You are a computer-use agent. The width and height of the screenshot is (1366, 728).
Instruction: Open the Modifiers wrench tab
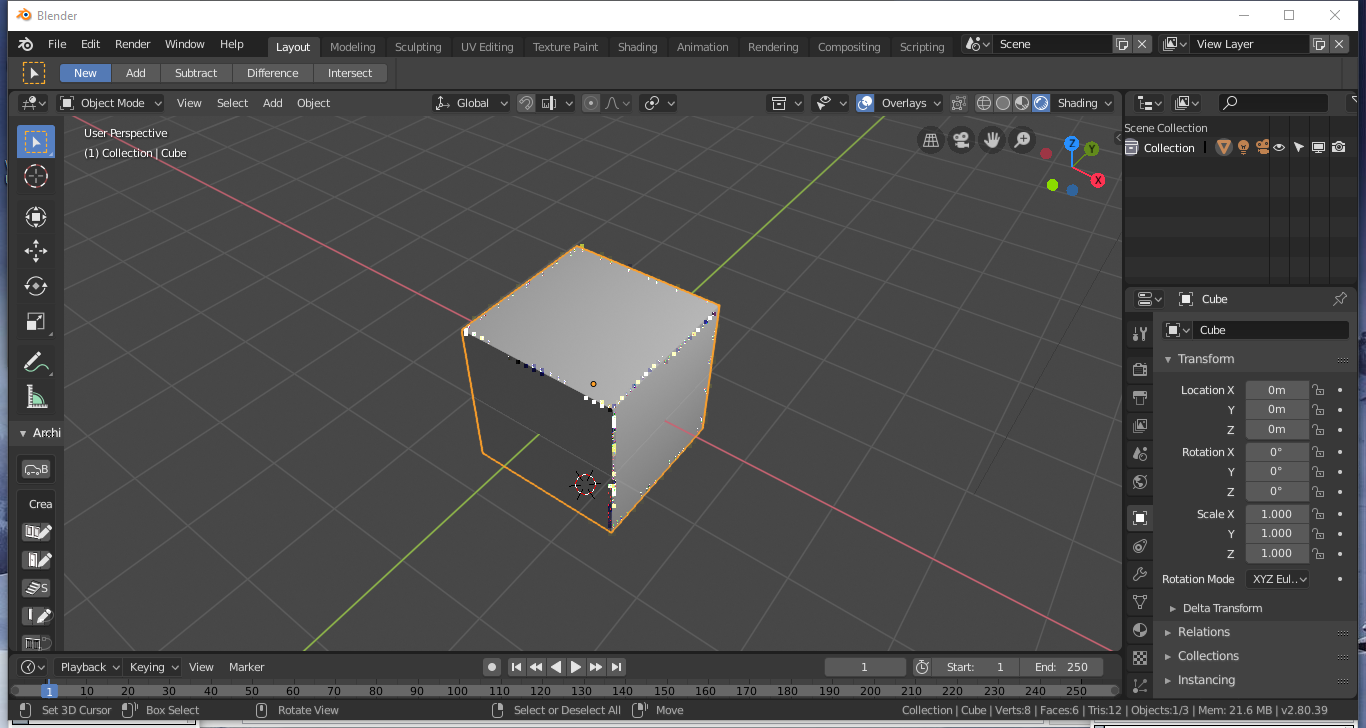pyautogui.click(x=1140, y=574)
